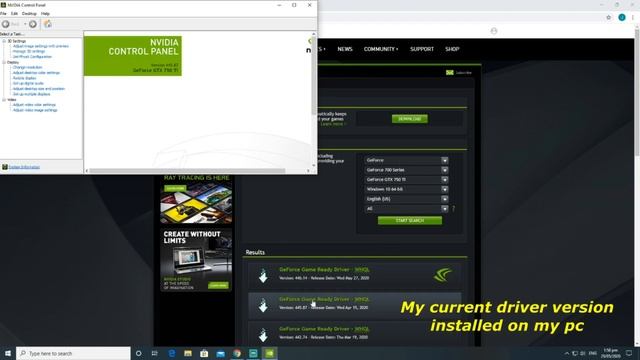
Task: Click the Back arrow in NVIDIA Control Panel
Action: (x=6, y=24)
